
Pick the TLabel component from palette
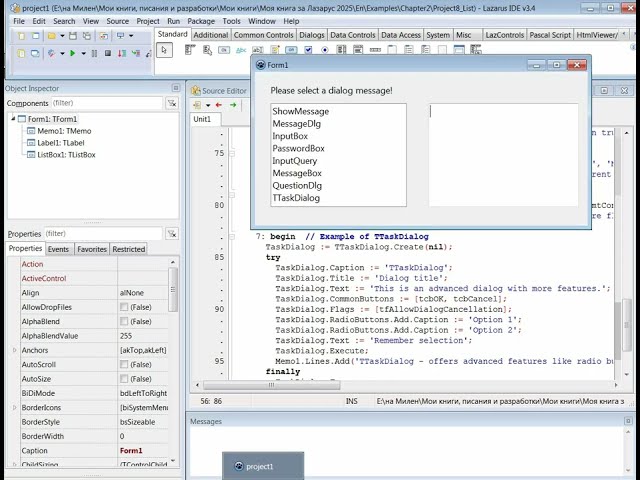(241, 50)
